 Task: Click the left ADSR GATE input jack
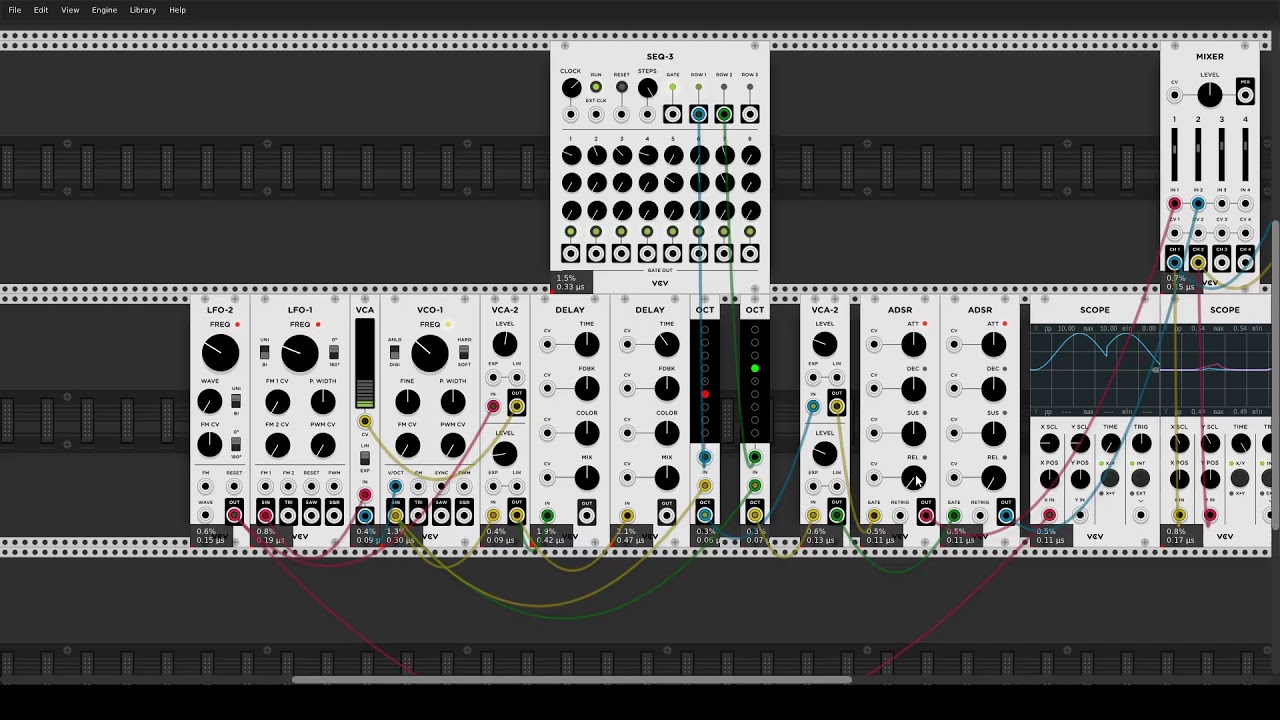[x=874, y=516]
